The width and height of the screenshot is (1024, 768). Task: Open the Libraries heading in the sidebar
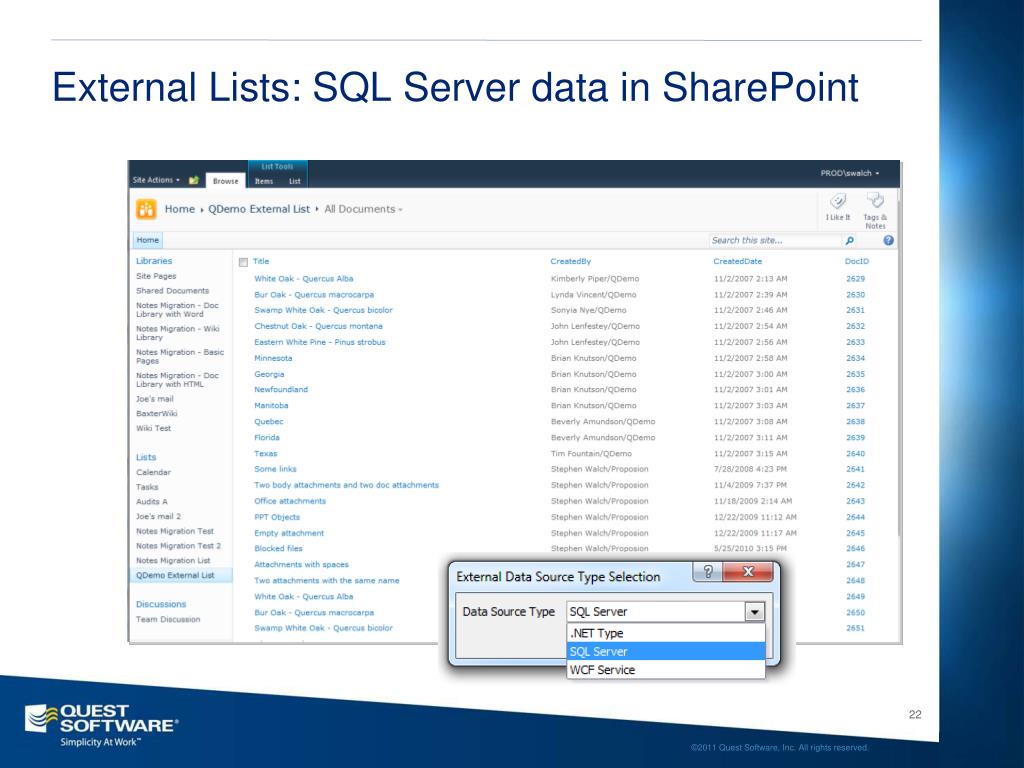[154, 261]
